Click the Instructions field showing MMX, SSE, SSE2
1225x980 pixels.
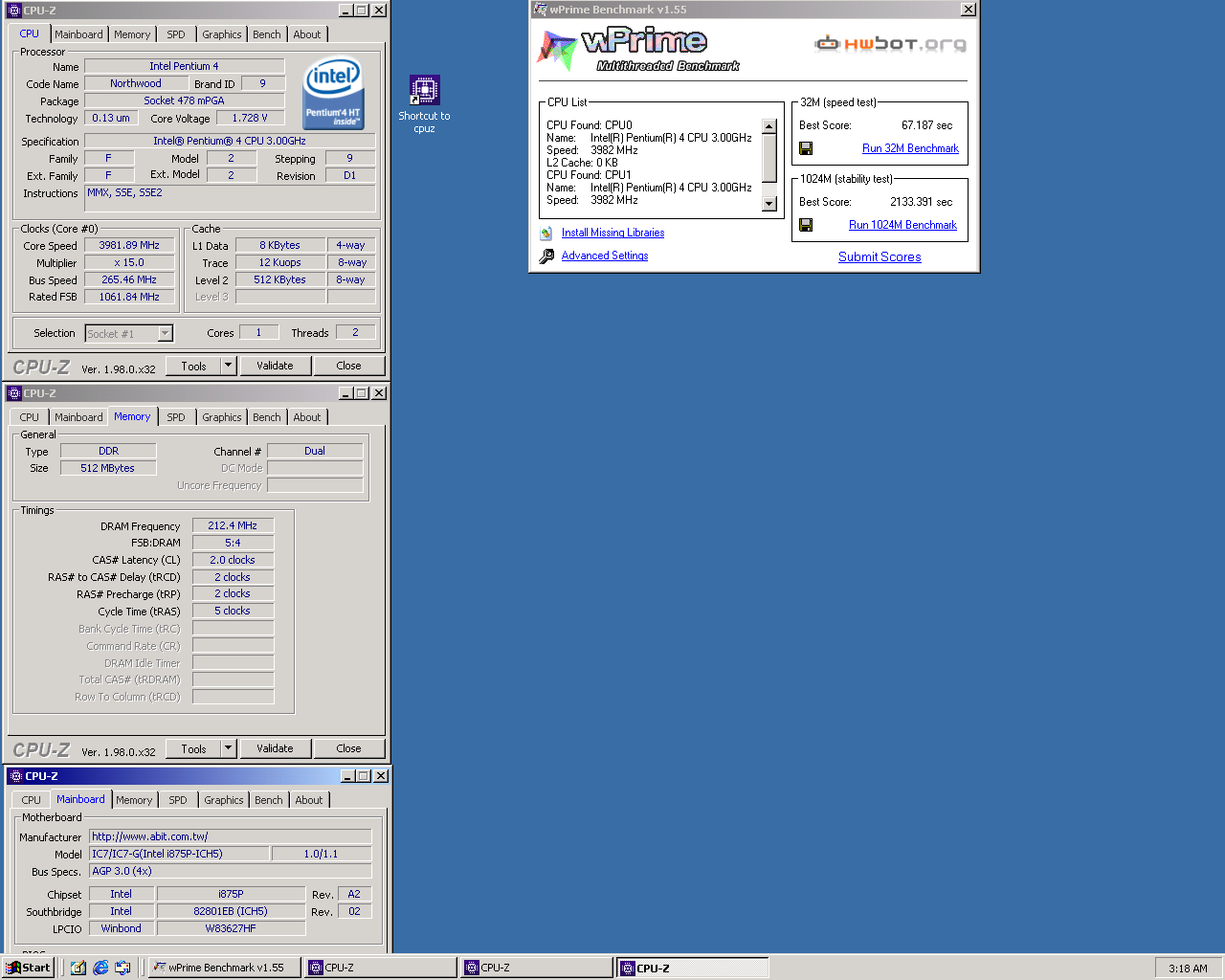[230, 198]
